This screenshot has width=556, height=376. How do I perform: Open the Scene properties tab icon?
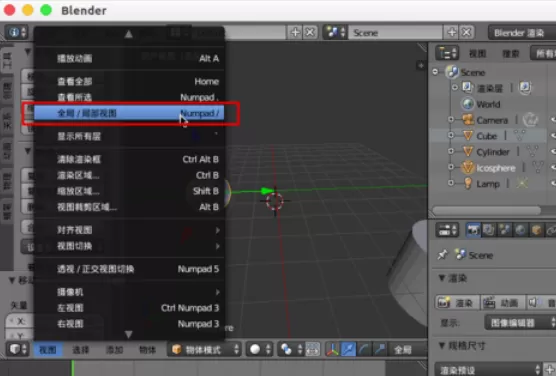point(505,230)
